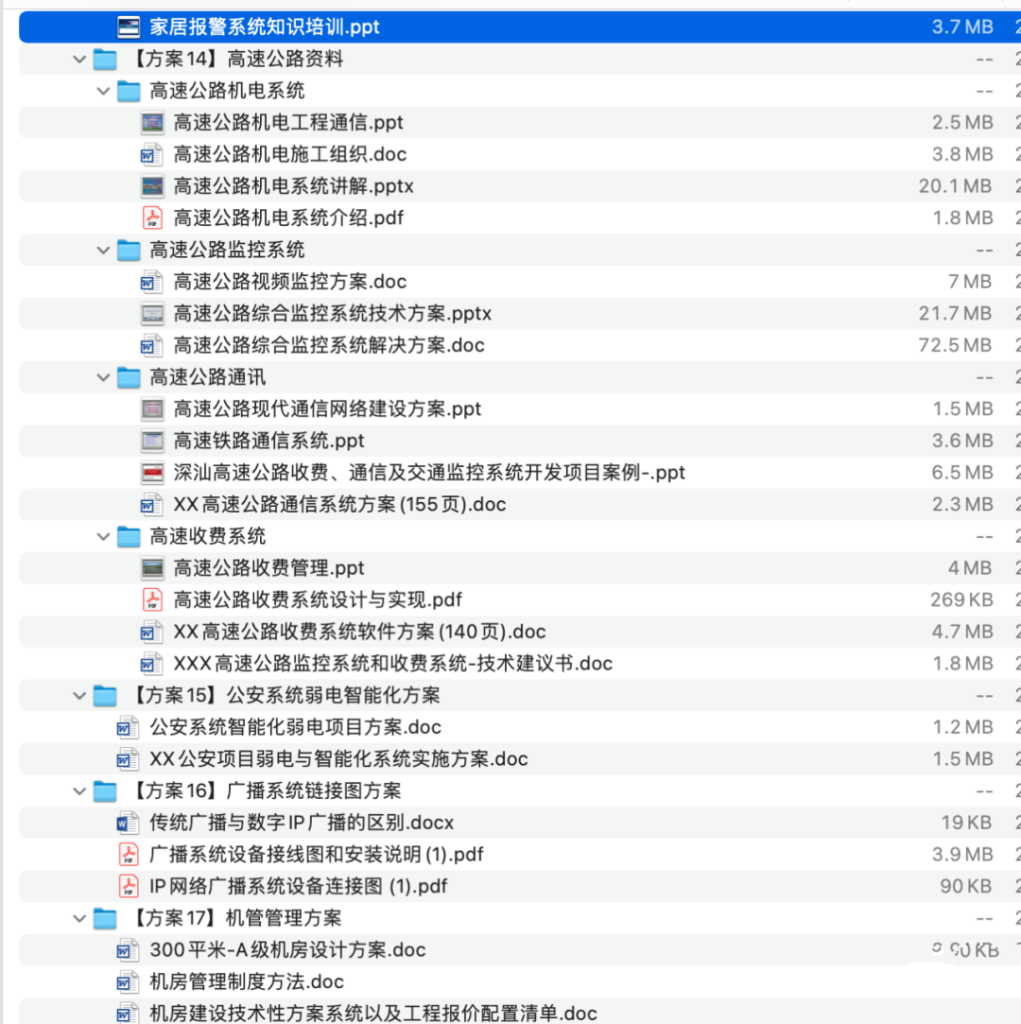The image size is (1021, 1024).
Task: Click the Word icon beside 高速公路视频监控方案.doc
Action: coord(151,281)
